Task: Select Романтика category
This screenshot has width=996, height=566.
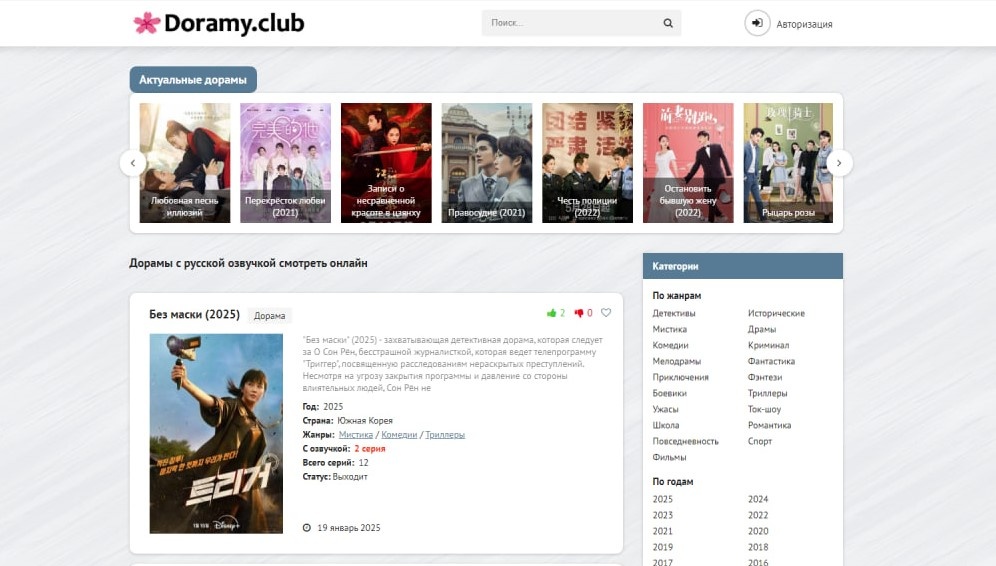Action: [x=769, y=425]
